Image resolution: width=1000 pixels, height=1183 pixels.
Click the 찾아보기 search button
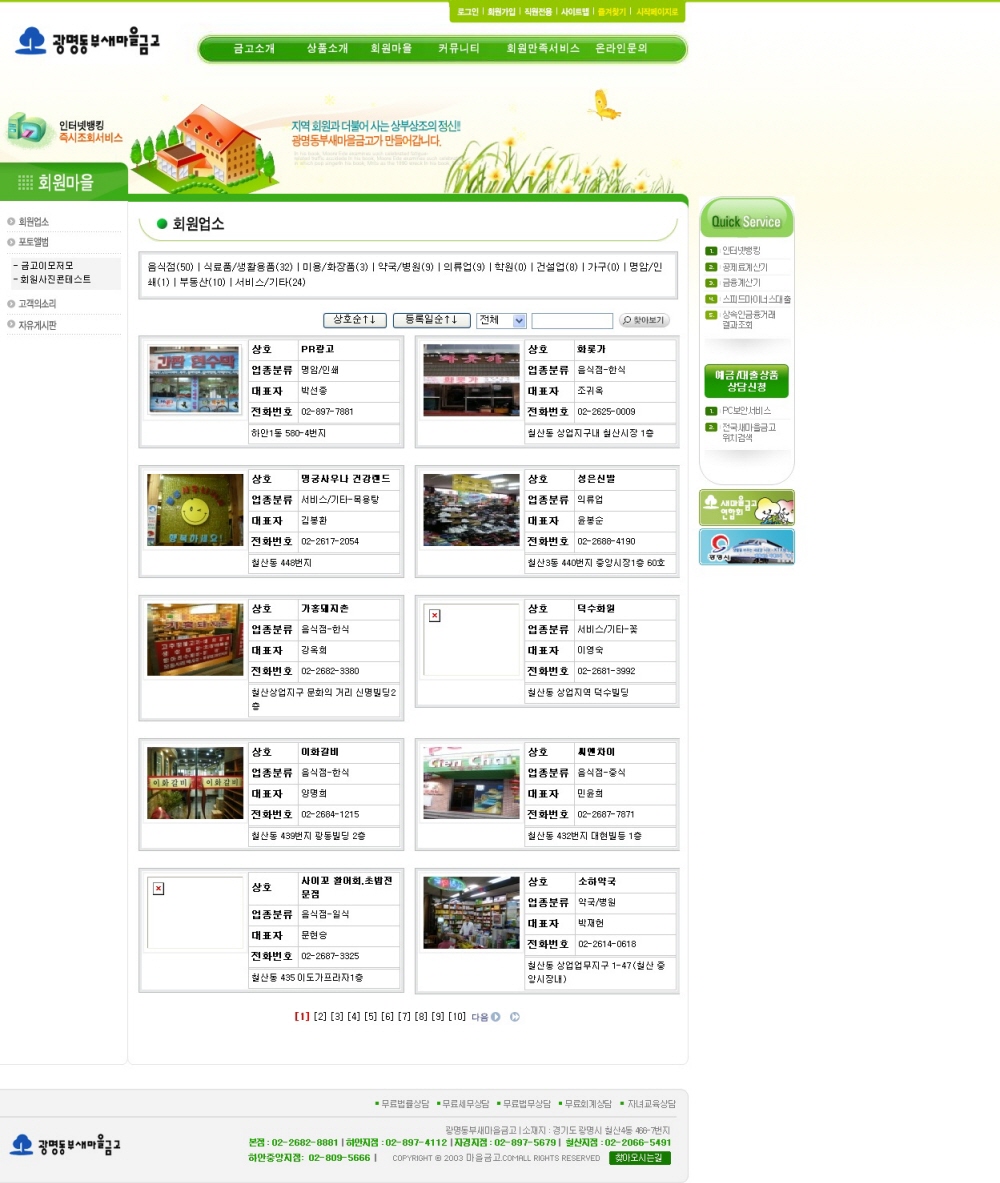644,320
